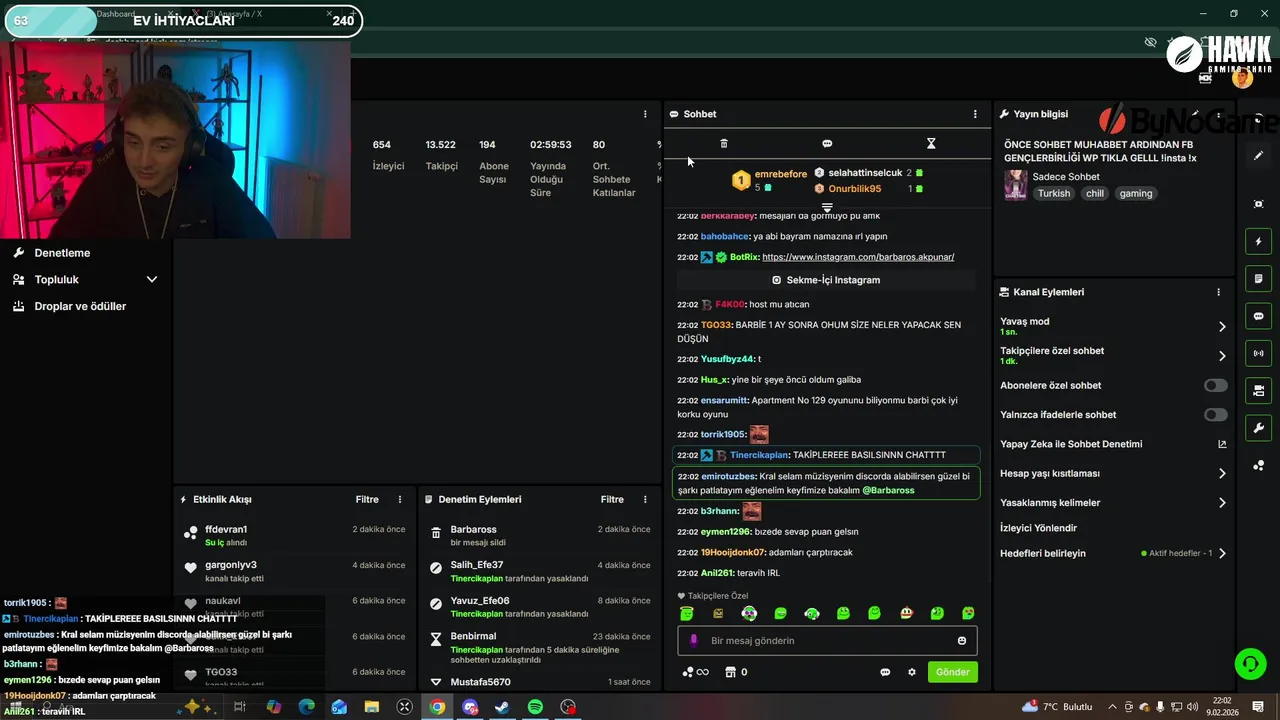Open the Kanal Eylemleri three-dot menu
The width and height of the screenshot is (1280, 720).
(x=1218, y=292)
